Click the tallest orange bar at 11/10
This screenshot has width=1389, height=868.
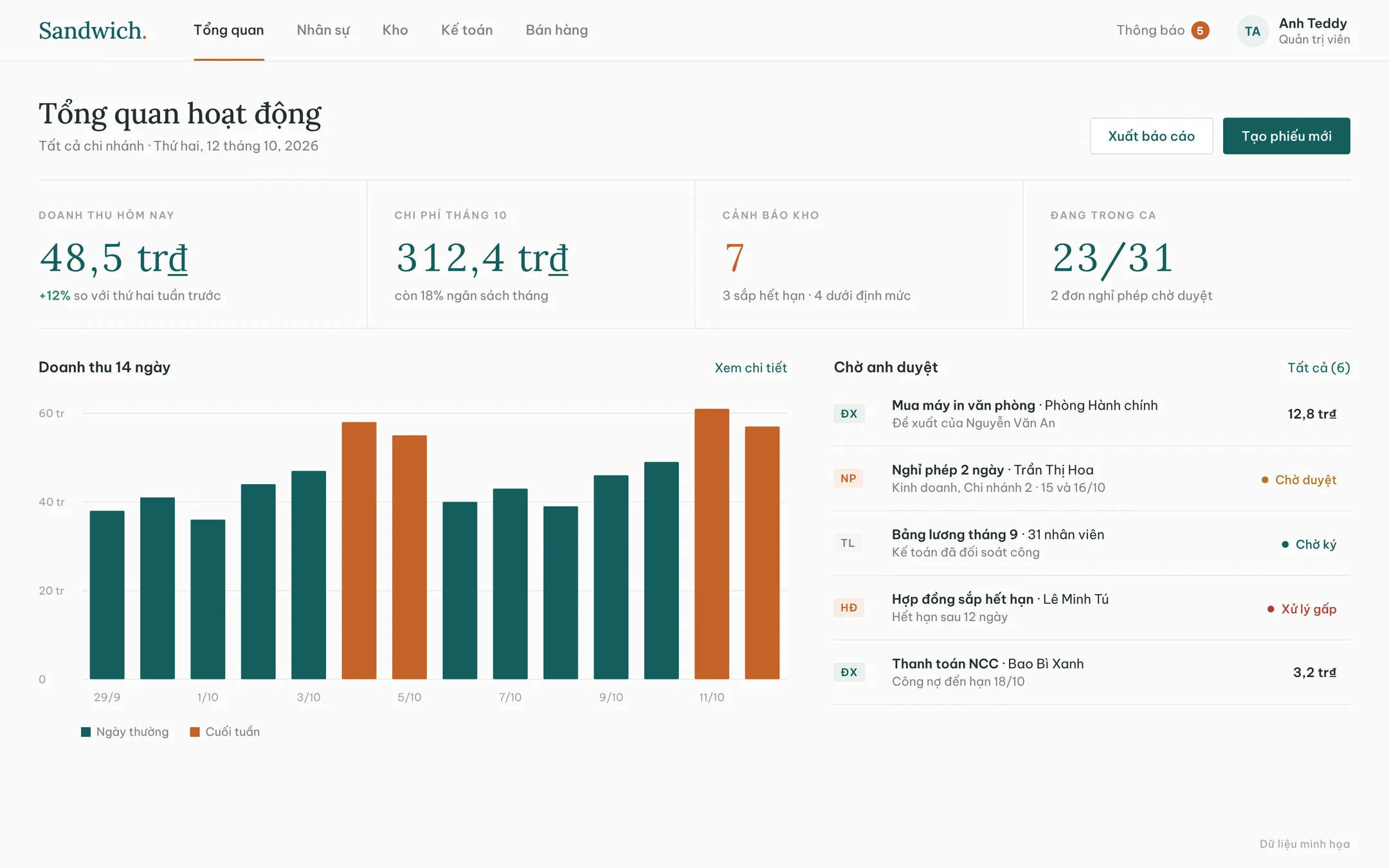click(x=712, y=544)
